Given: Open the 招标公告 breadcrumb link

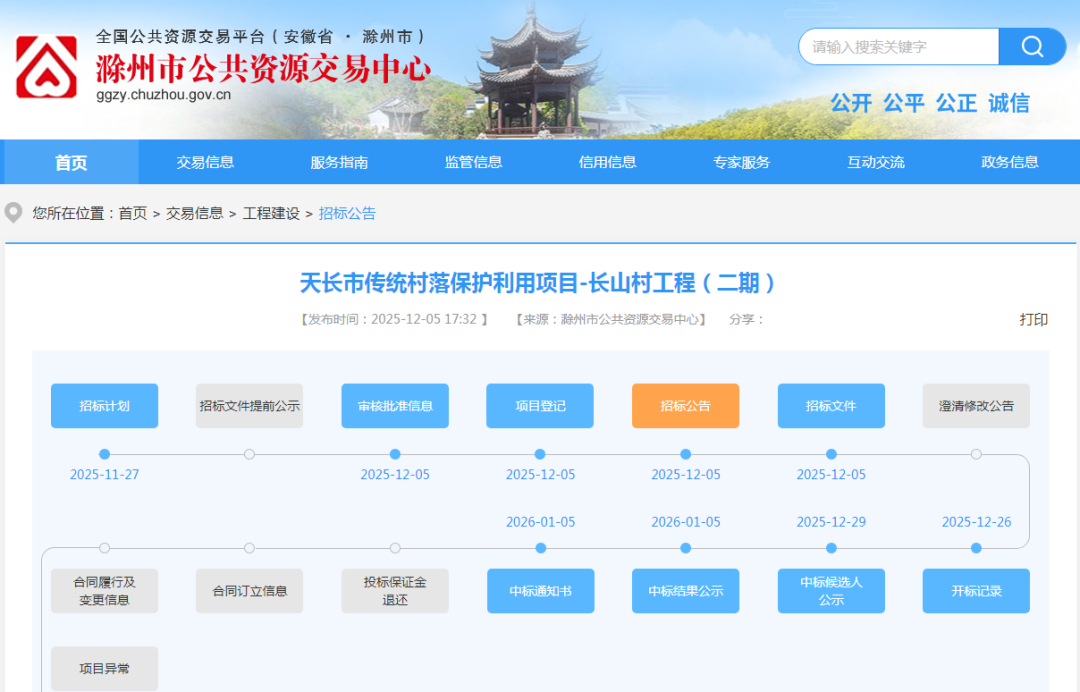Looking at the screenshot, I should 347,213.
